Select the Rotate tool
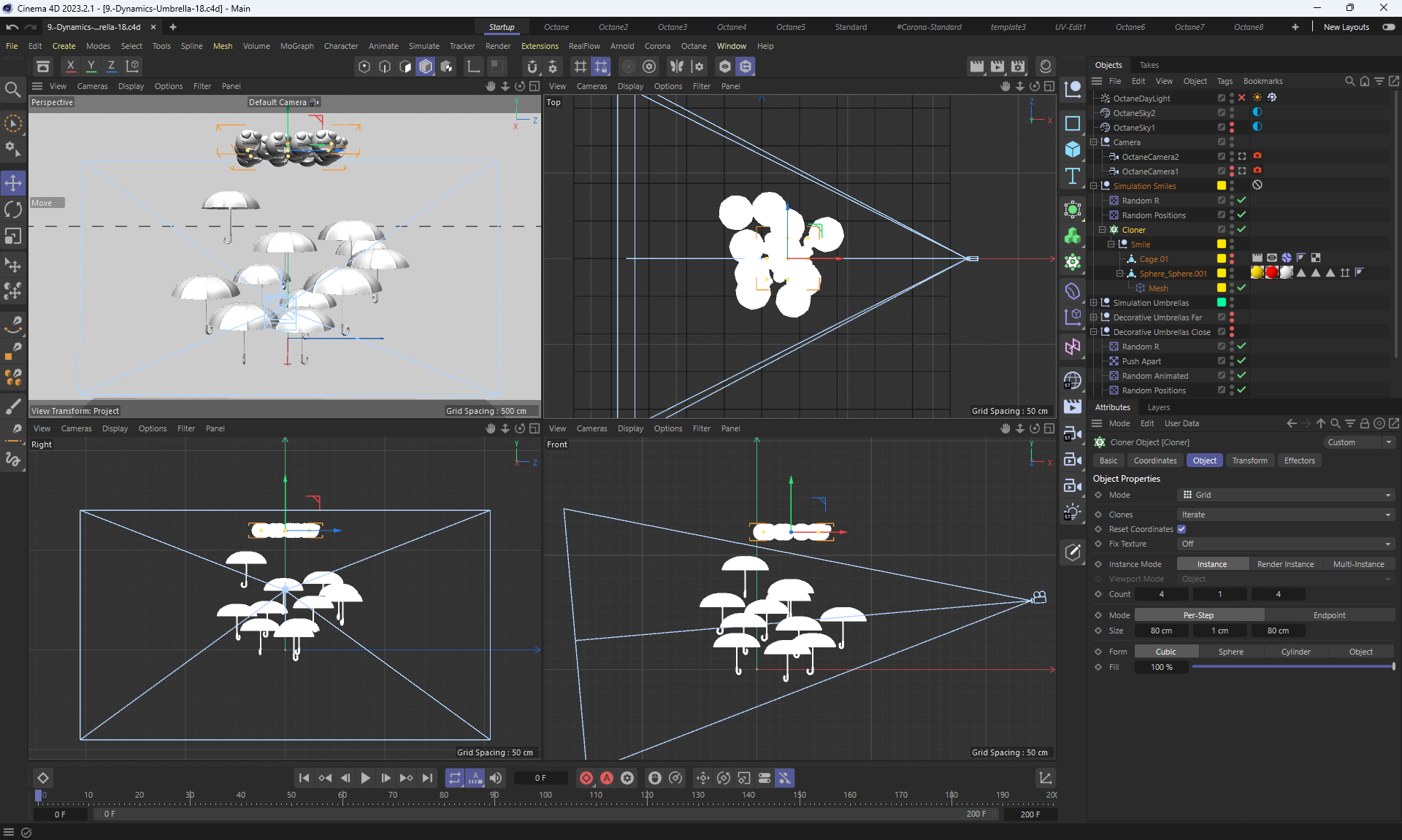 [13, 209]
